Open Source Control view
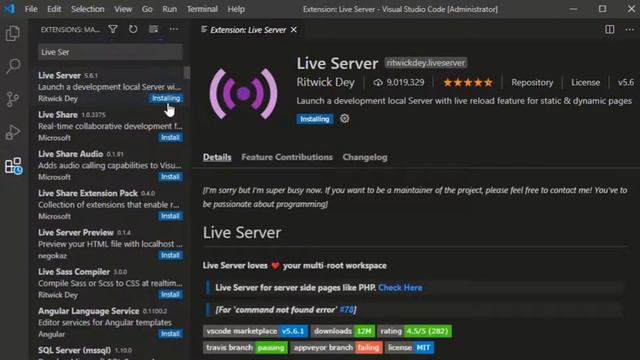640x360 pixels. tap(13, 99)
